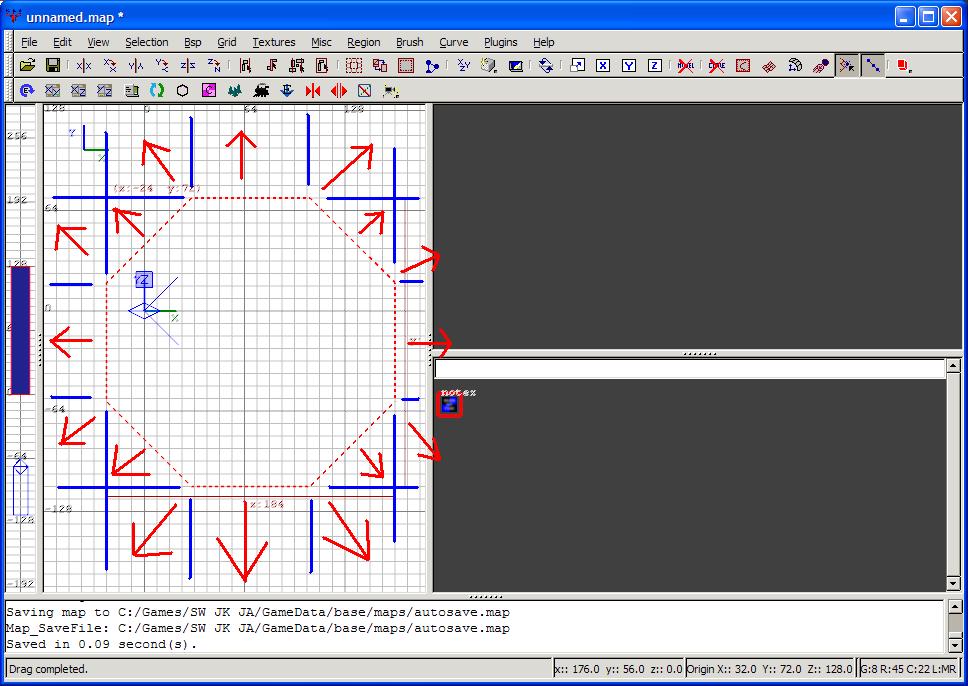The width and height of the screenshot is (968, 686).
Task: Open the Curve menu
Action: tap(454, 42)
